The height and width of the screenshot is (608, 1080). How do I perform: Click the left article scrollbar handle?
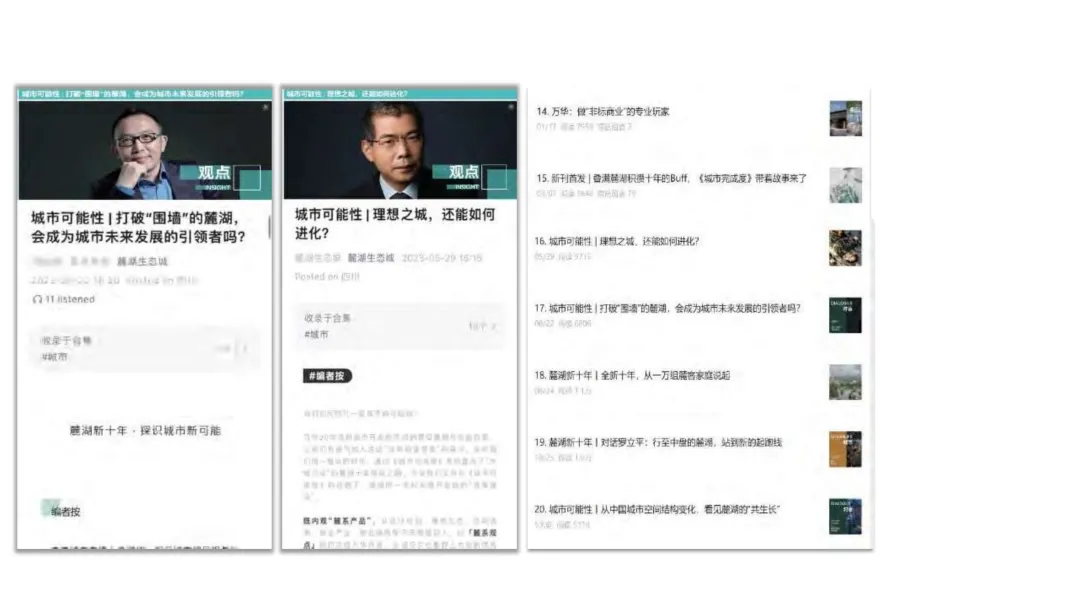click(269, 227)
